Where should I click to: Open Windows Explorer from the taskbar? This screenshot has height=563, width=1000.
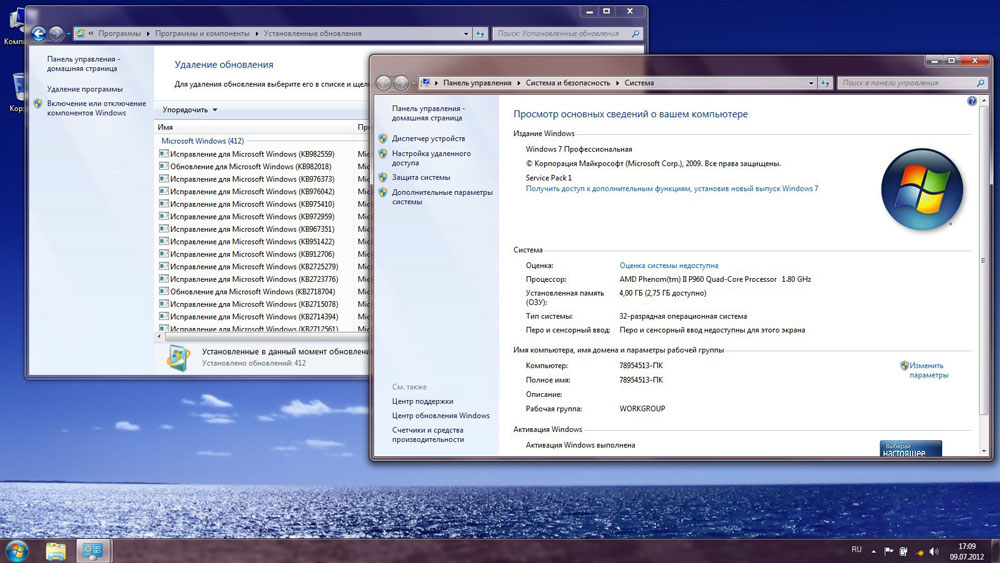pos(56,550)
